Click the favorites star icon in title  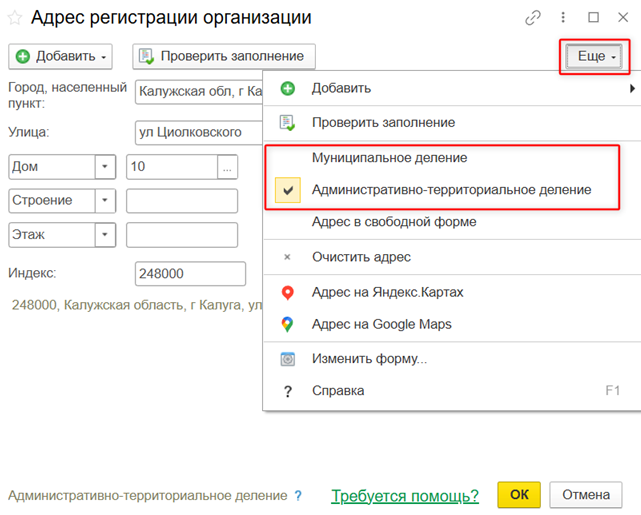(x=15, y=18)
